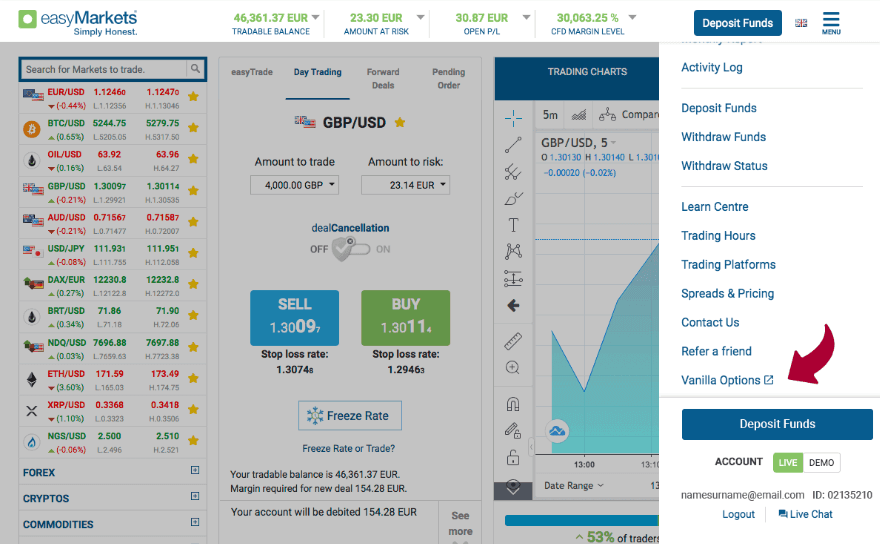Click the star next to GBP/USD title

click(400, 122)
